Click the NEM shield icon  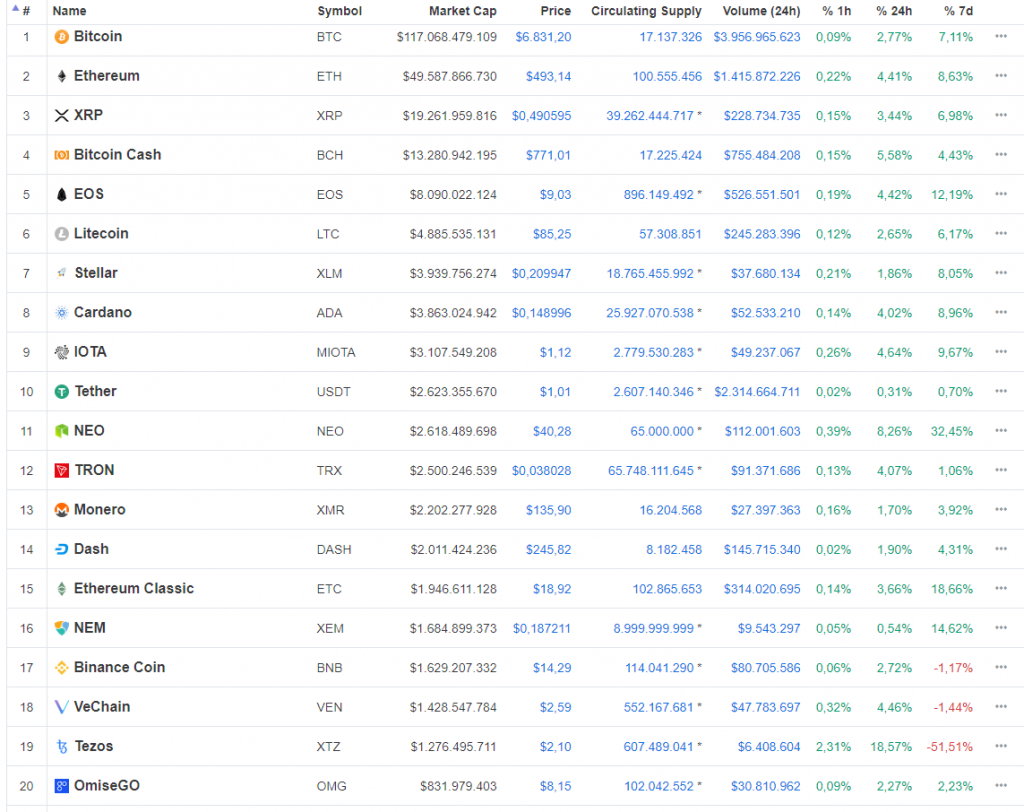click(61, 628)
